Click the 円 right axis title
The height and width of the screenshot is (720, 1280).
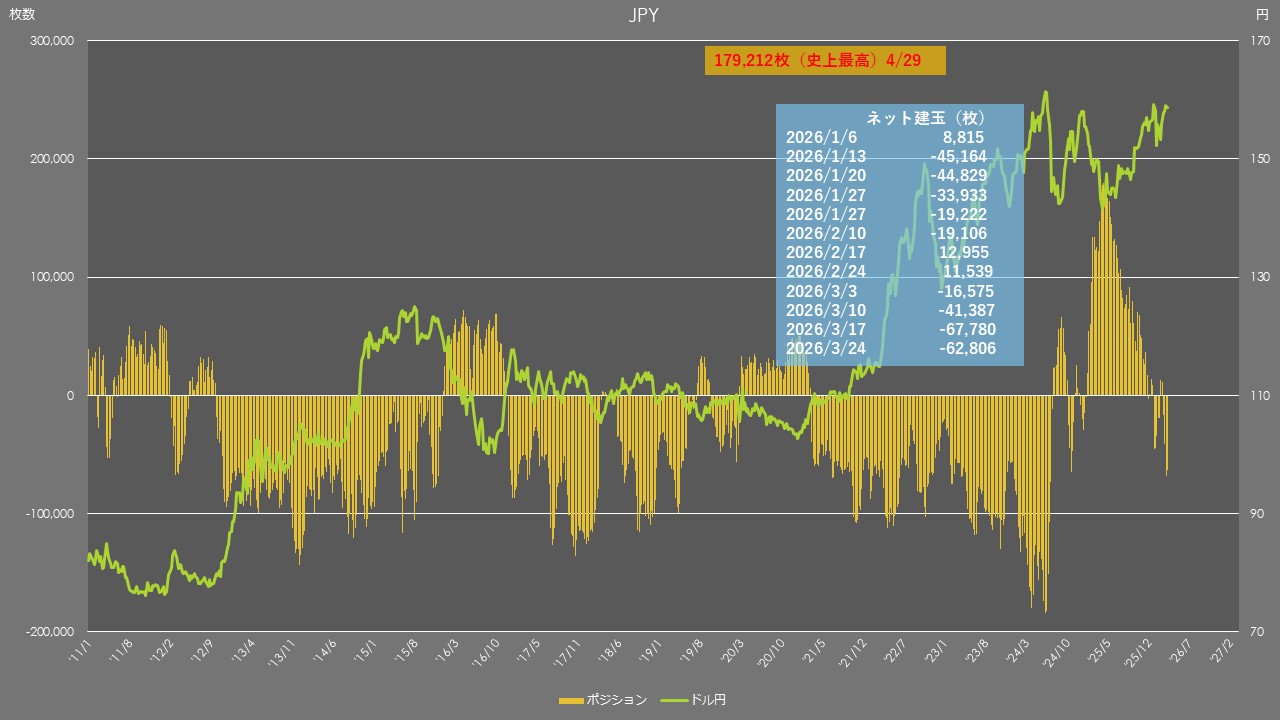[1261, 15]
